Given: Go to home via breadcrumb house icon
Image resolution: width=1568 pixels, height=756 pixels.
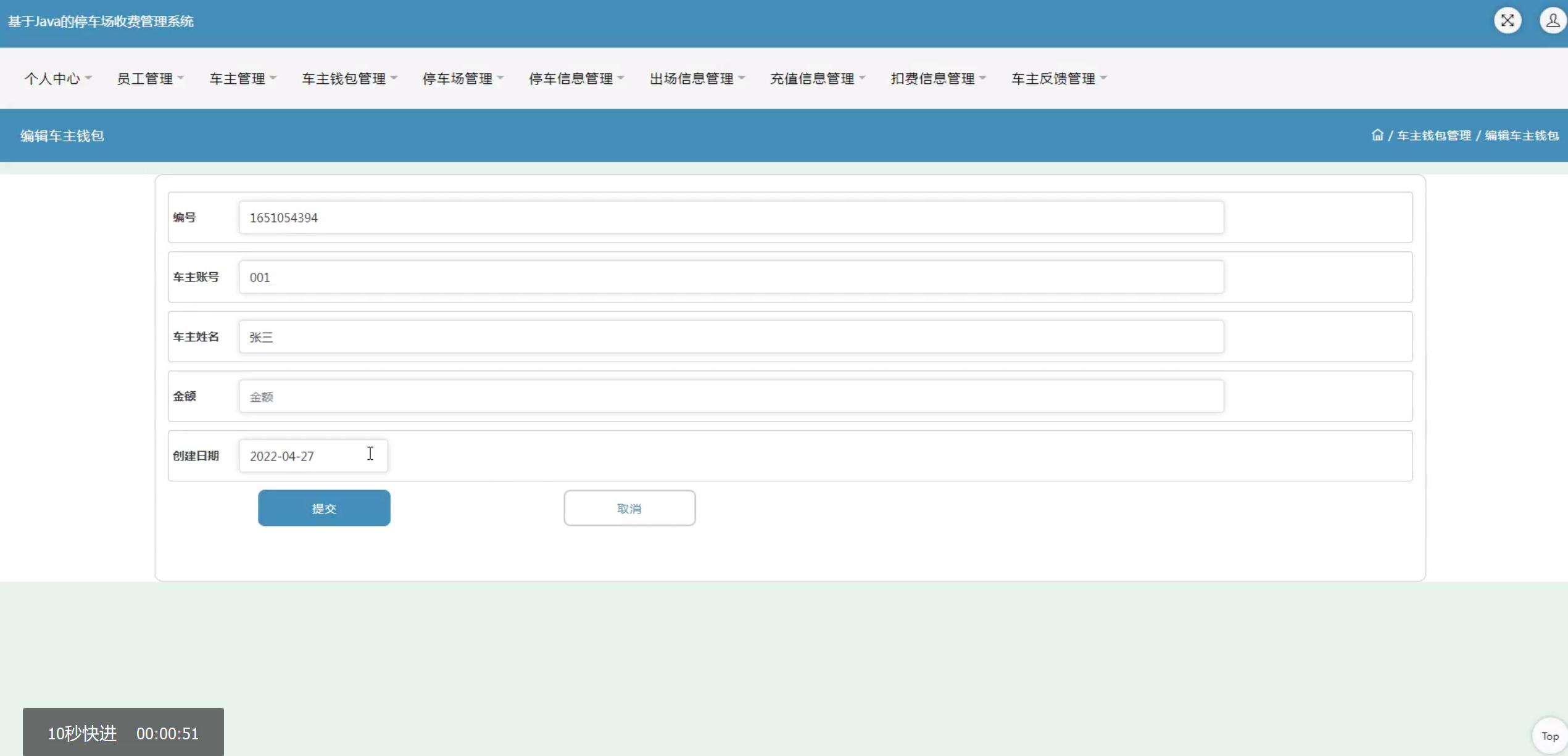Looking at the screenshot, I should [x=1377, y=135].
